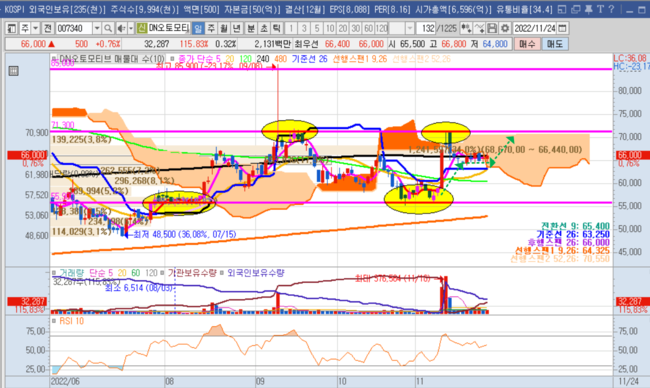Expand the speaker options dropdown arrow
Screen dimensions: 650x388
(x=131, y=28)
